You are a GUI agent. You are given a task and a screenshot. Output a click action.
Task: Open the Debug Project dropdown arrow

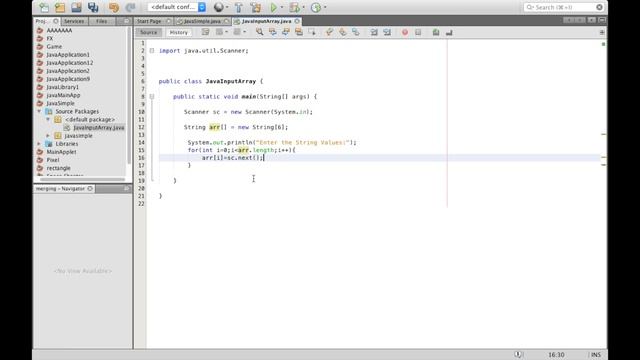coord(303,7)
